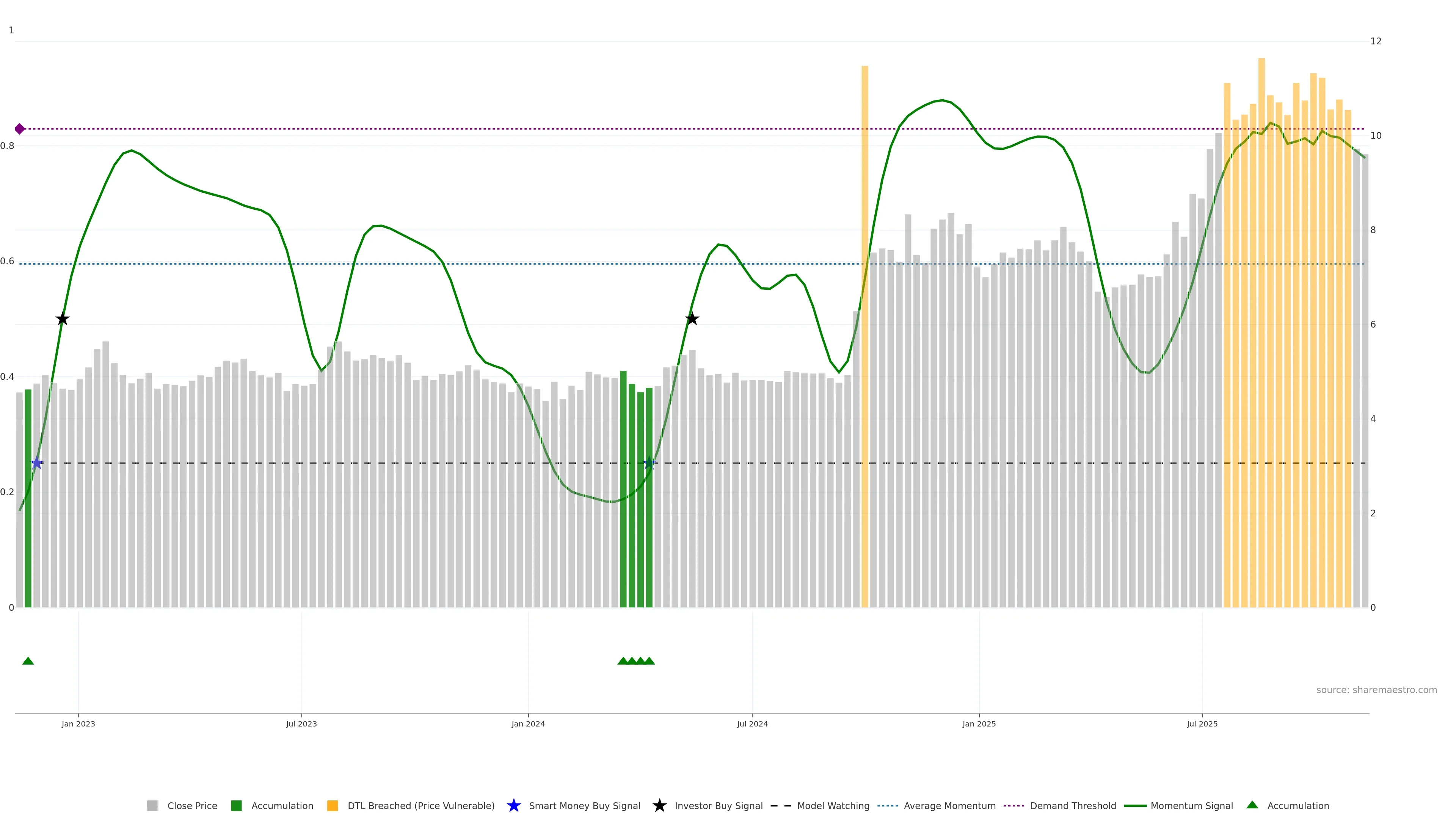Hide the Average Momentum series via legend
Viewport: 1456px width, 819px height.
point(949,806)
